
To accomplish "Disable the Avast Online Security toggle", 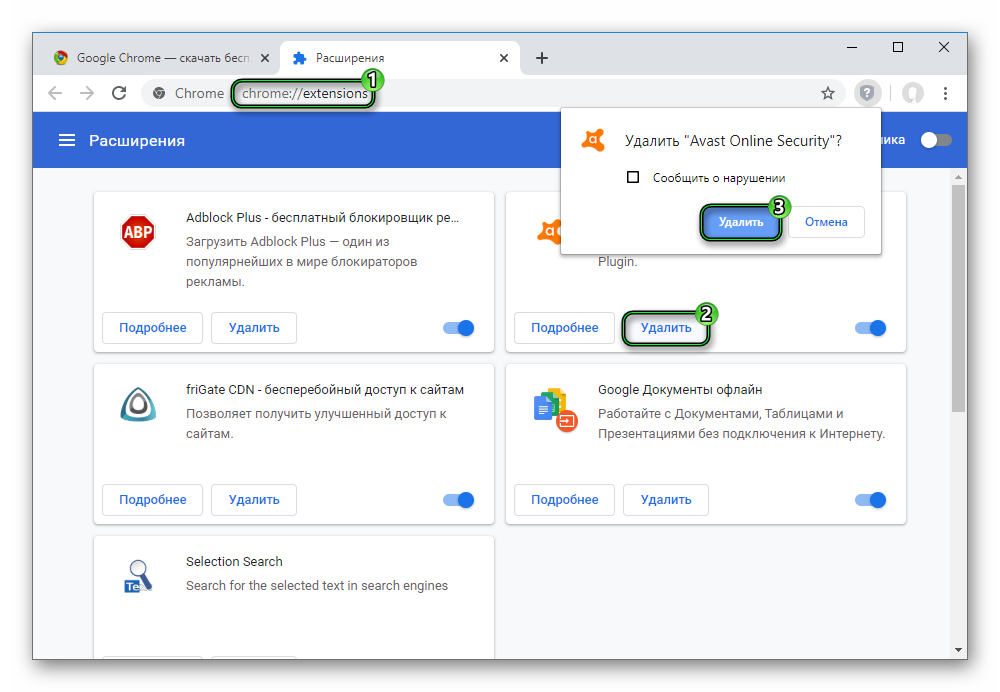I will pyautogui.click(x=871, y=328).
